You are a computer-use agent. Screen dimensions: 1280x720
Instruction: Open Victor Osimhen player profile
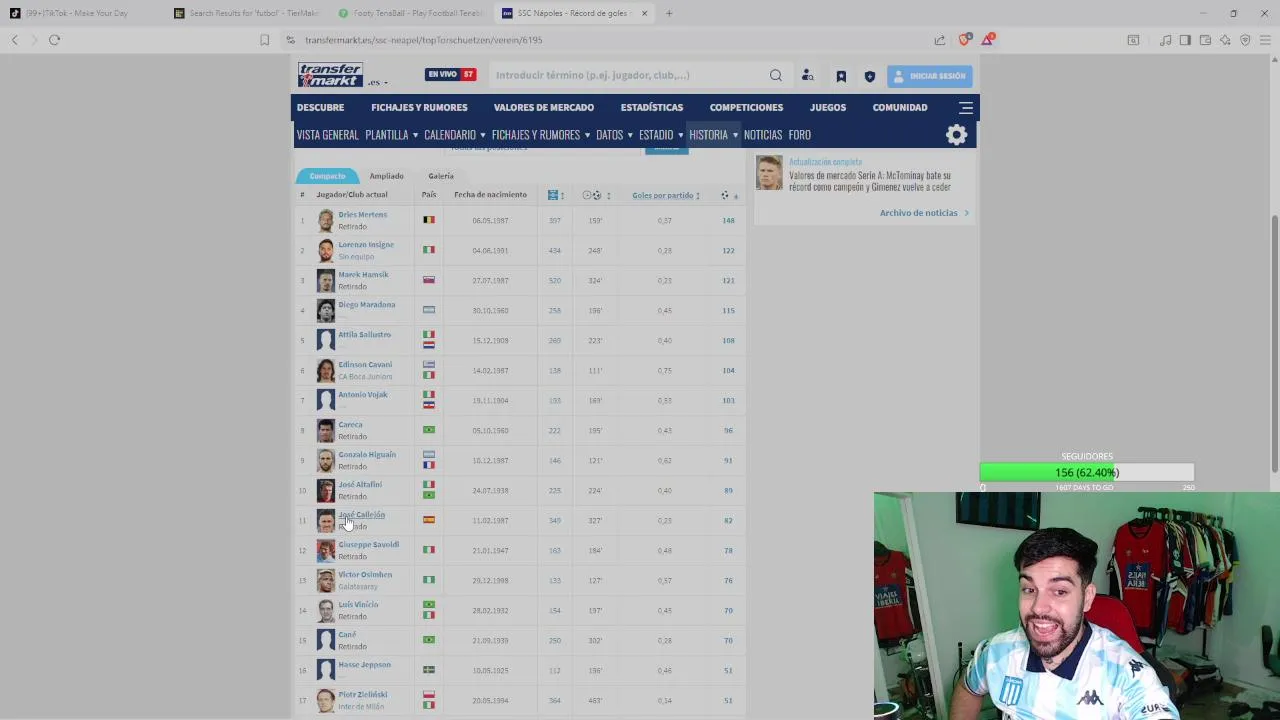pos(365,575)
